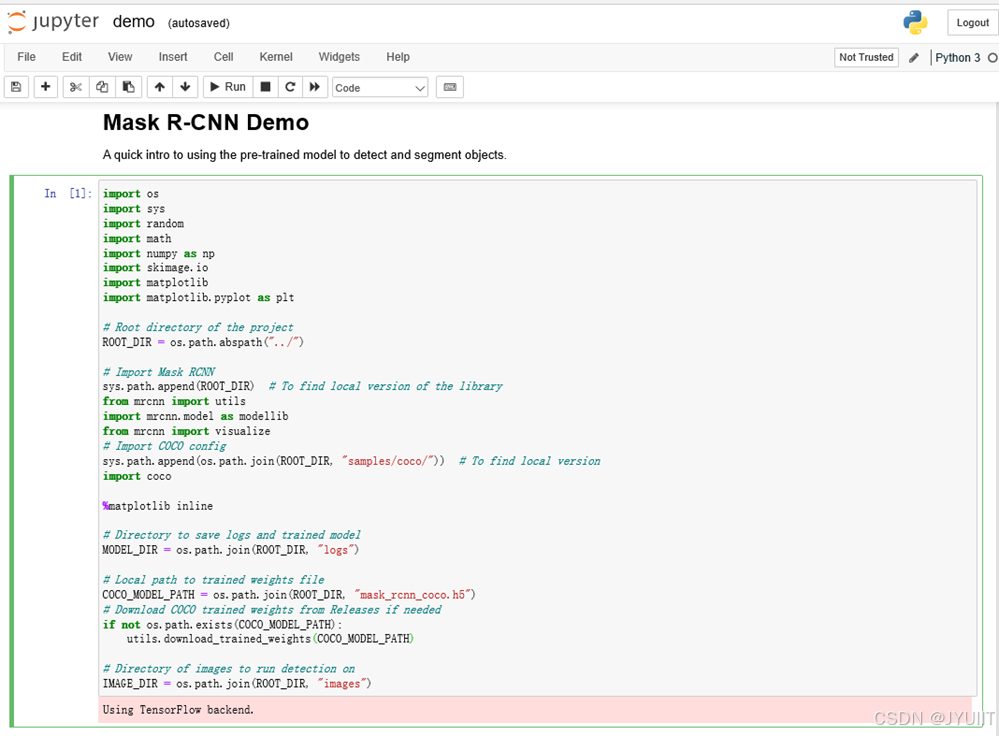
Task: Click the quick intro description paragraph
Action: pos(305,155)
